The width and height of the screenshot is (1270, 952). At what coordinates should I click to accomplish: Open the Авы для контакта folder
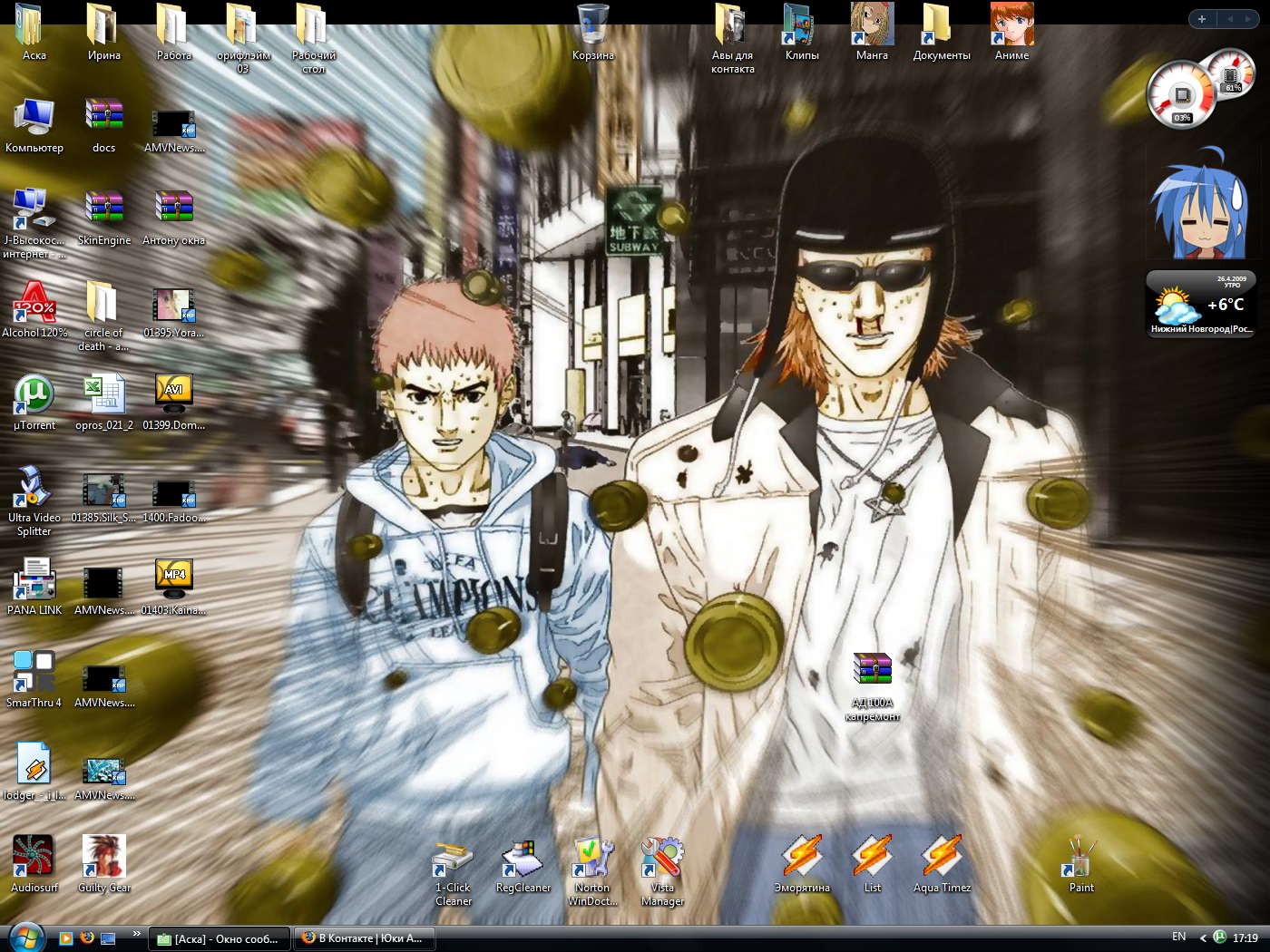[x=732, y=25]
